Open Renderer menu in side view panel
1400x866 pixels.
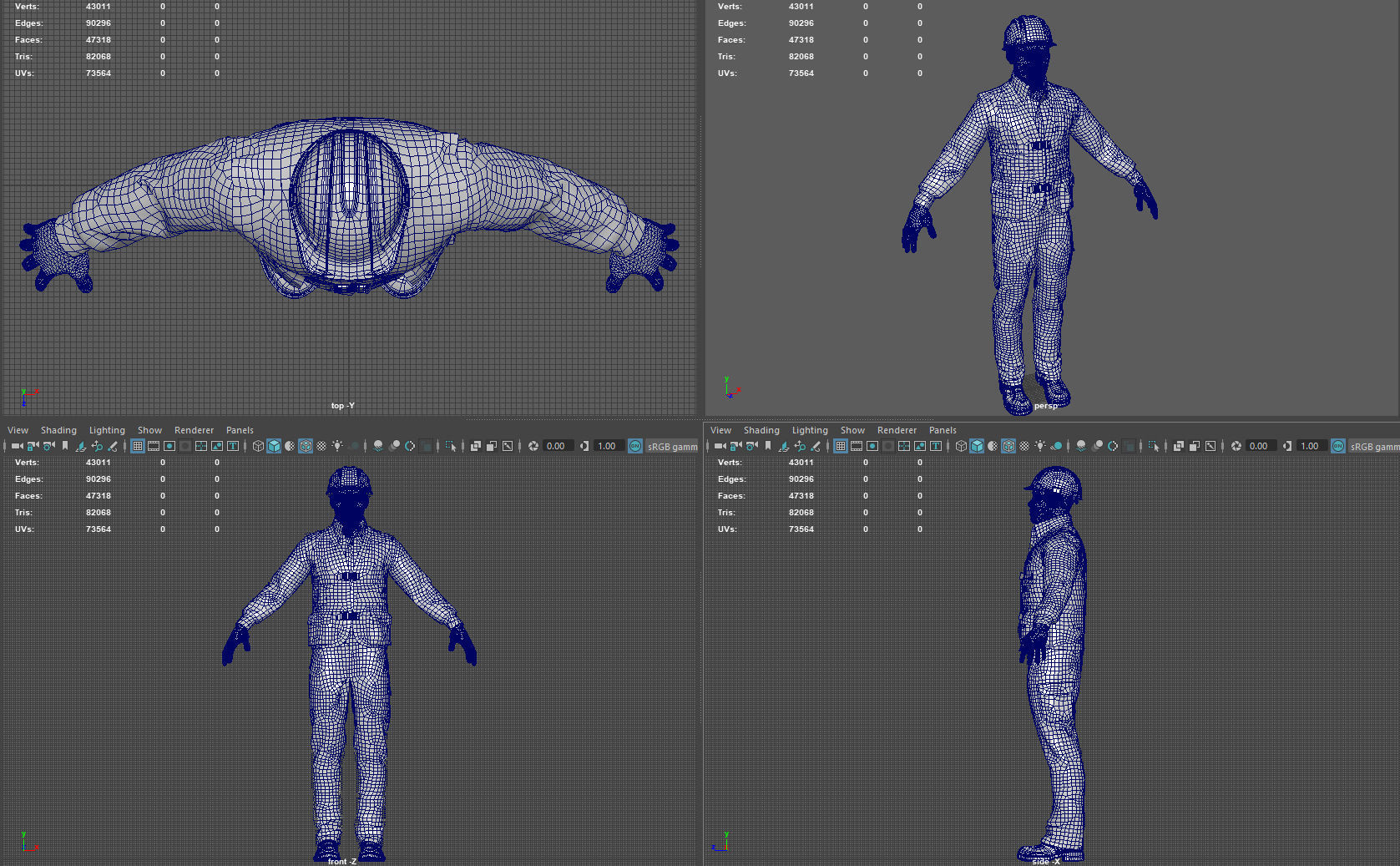click(897, 430)
